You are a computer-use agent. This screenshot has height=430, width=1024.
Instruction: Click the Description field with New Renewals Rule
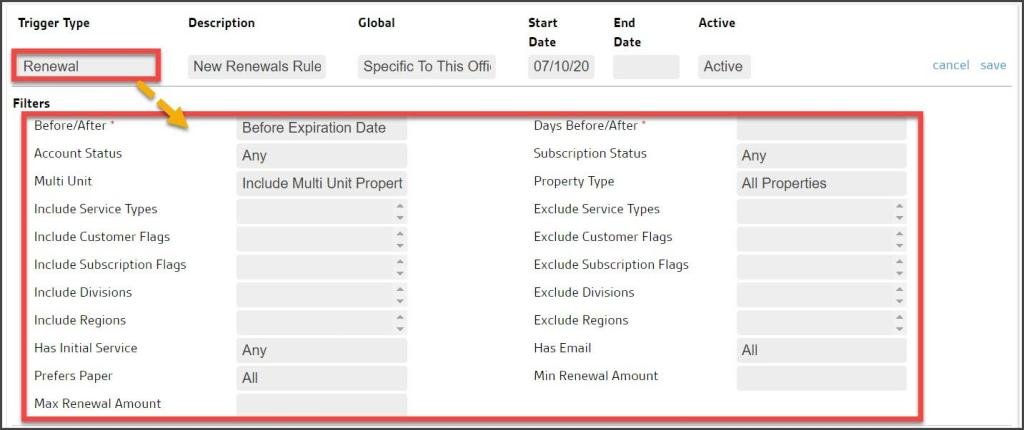click(257, 66)
